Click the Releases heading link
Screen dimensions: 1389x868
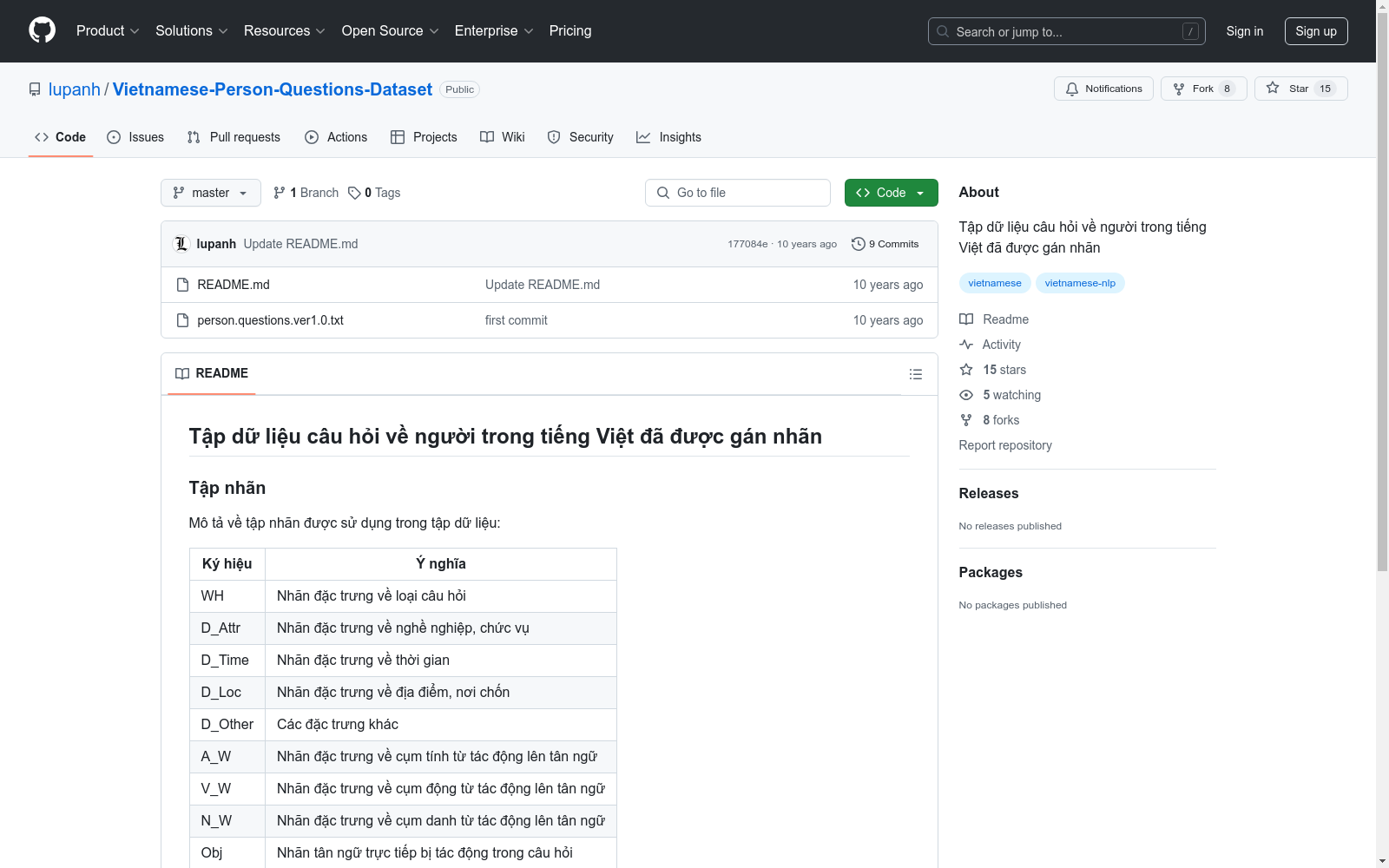point(989,493)
